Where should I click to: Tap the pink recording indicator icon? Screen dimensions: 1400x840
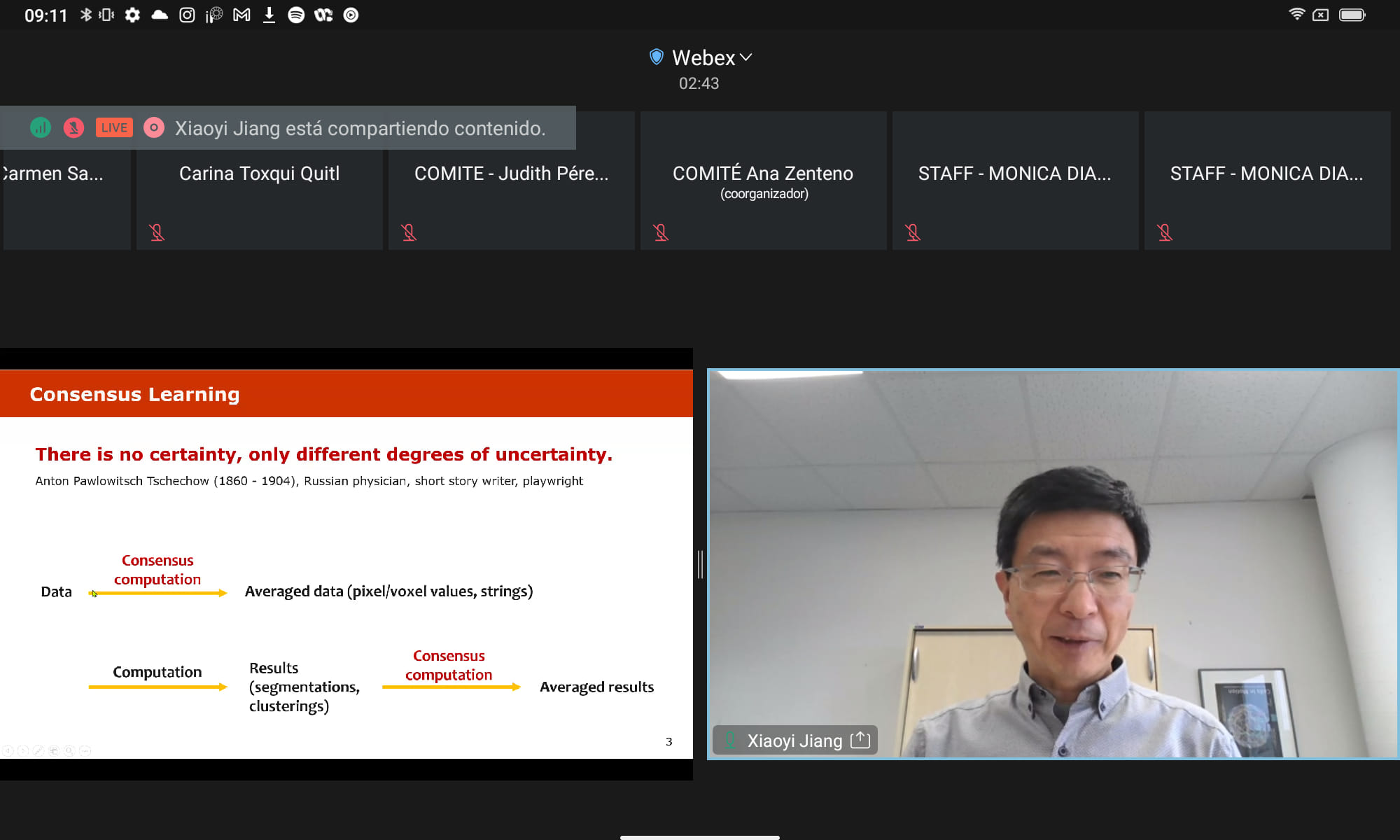pos(154,128)
